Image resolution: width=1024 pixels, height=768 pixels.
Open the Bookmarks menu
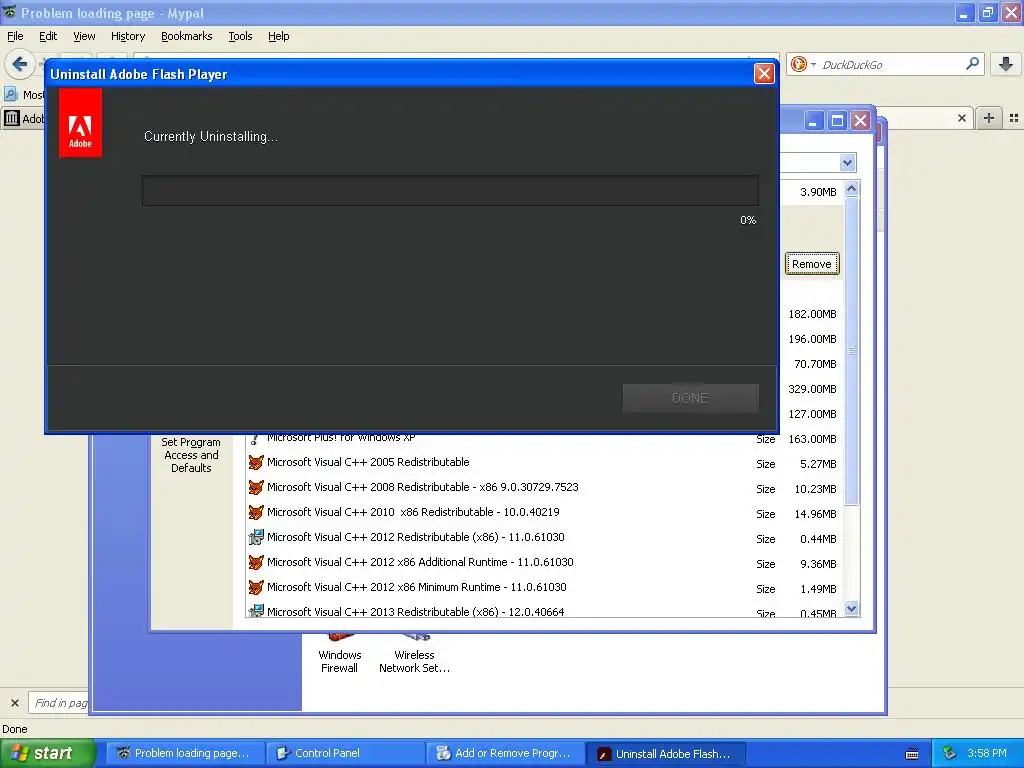(x=186, y=36)
